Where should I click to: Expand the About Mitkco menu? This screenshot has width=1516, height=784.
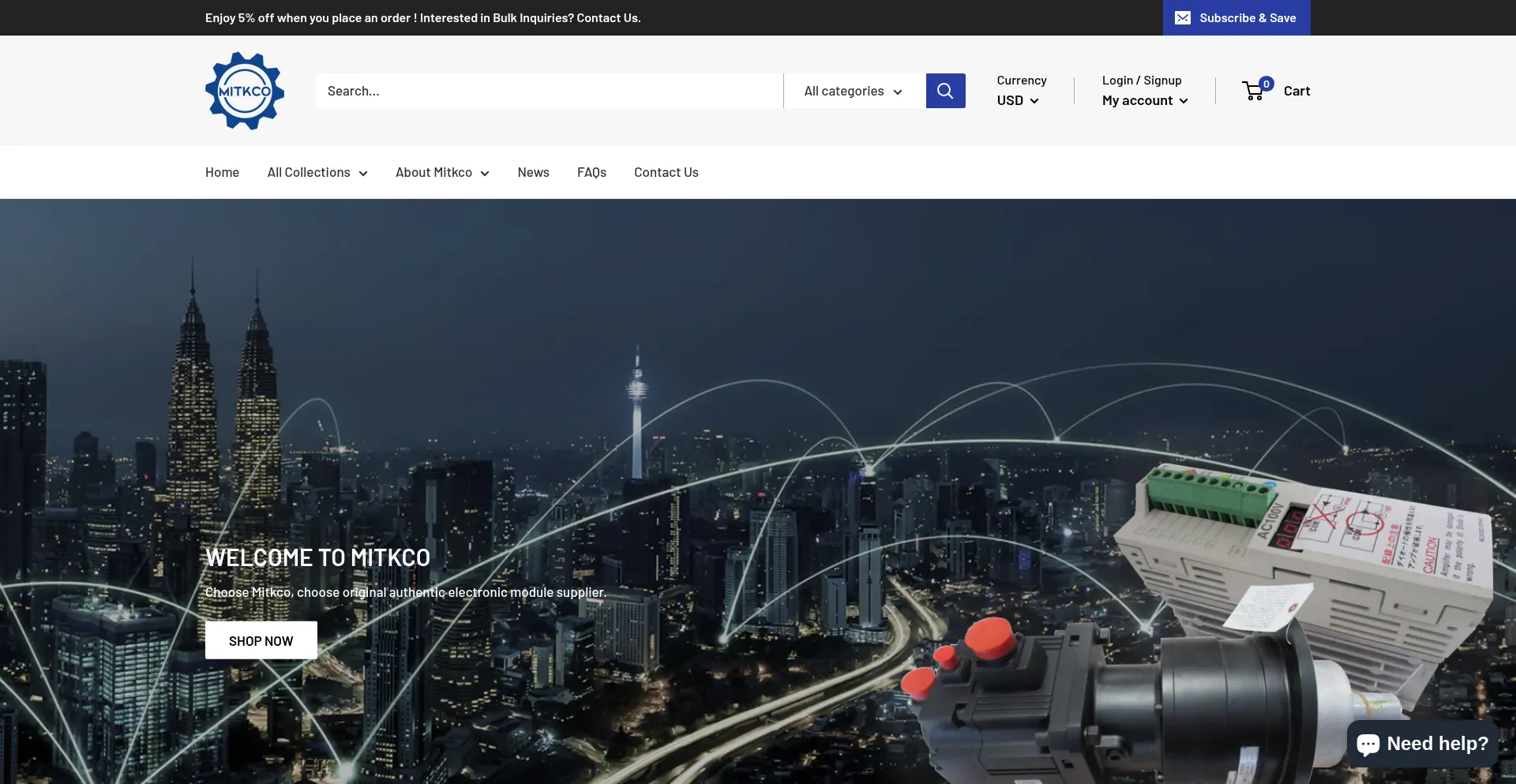[x=442, y=172]
